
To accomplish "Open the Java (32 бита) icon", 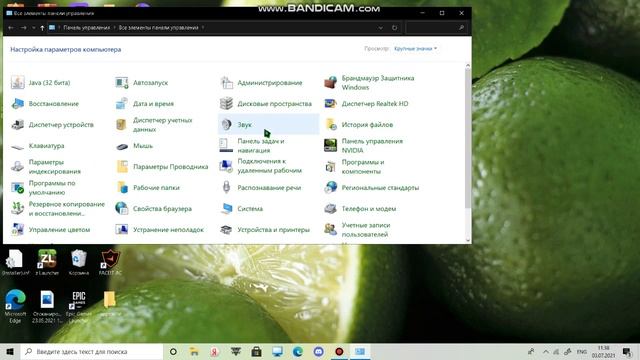I will 18,82.
